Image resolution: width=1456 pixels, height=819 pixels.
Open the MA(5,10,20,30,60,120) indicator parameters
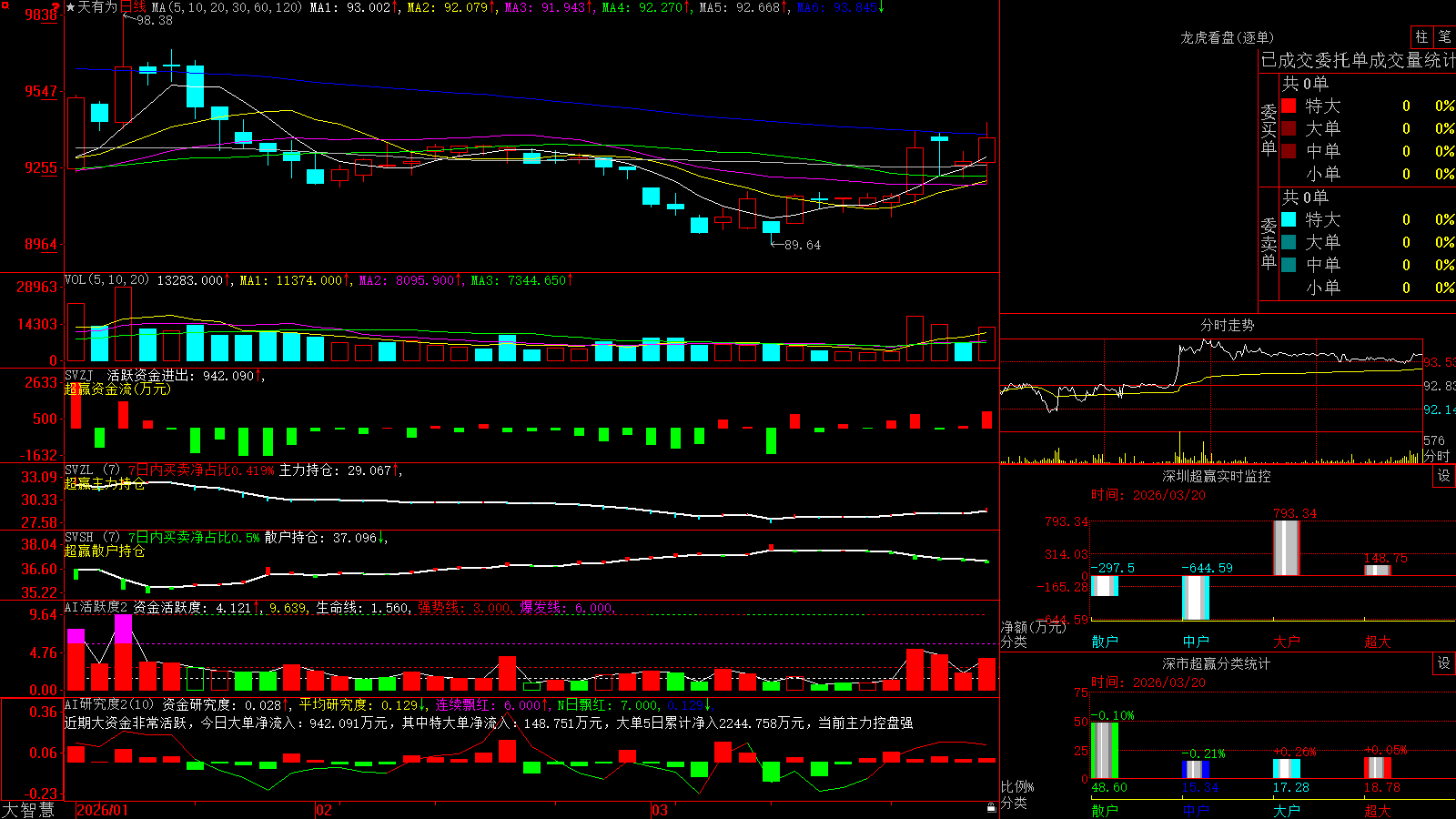[x=227, y=7]
